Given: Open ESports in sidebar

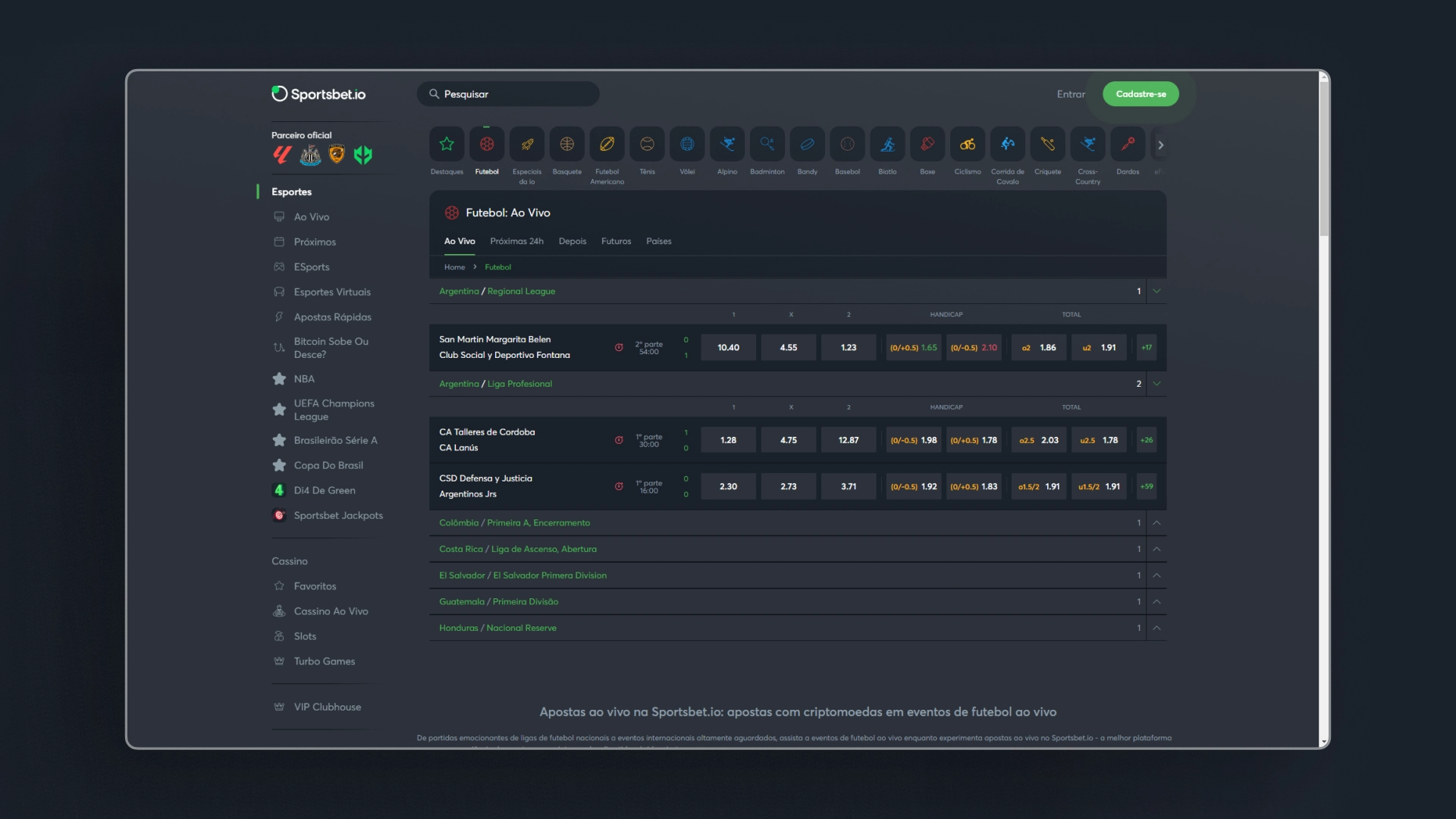Looking at the screenshot, I should coord(311,267).
